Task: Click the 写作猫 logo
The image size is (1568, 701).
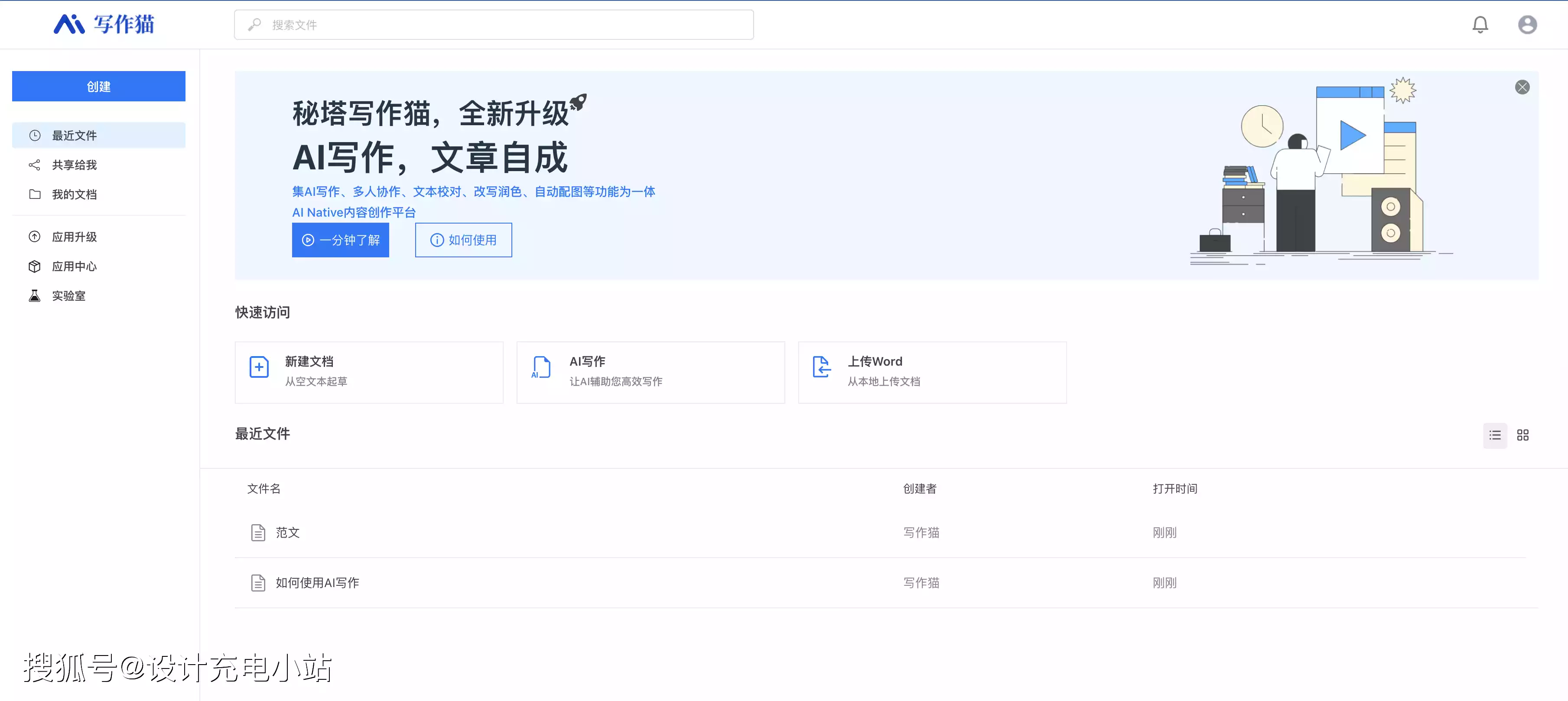Action: [x=104, y=24]
